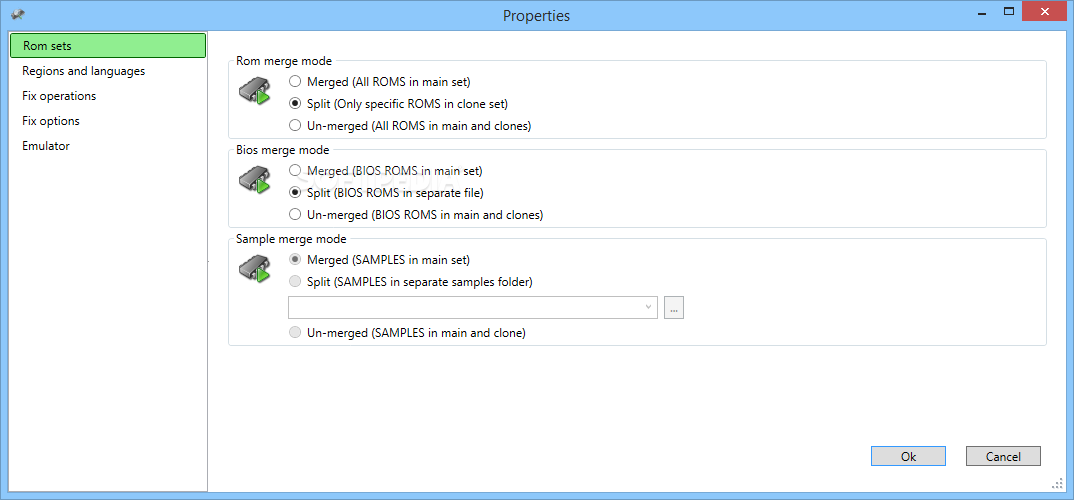This screenshot has width=1074, height=500.
Task: Select Merged (SAMPLES in main set)
Action: point(380,260)
